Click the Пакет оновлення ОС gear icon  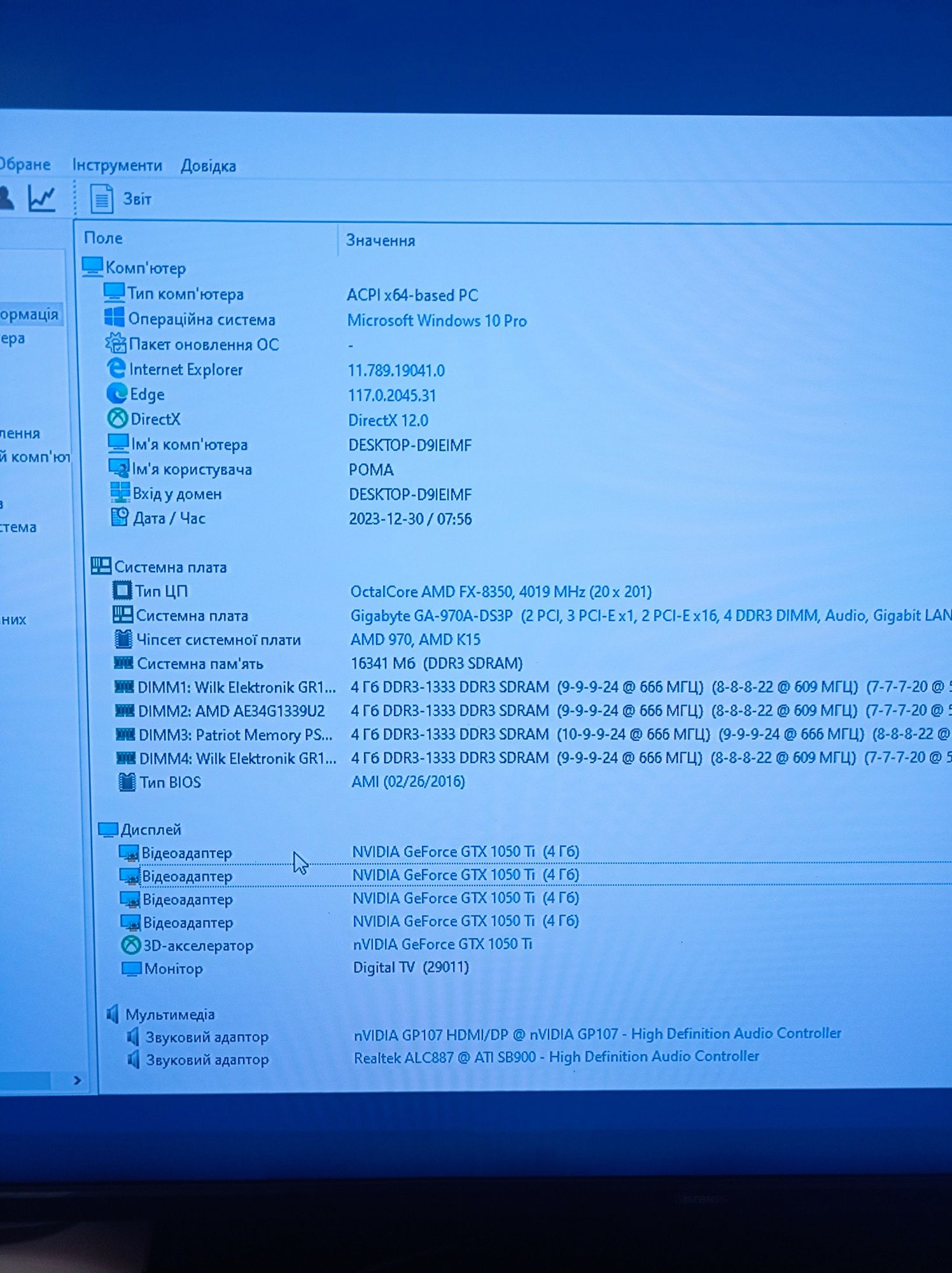115,343
